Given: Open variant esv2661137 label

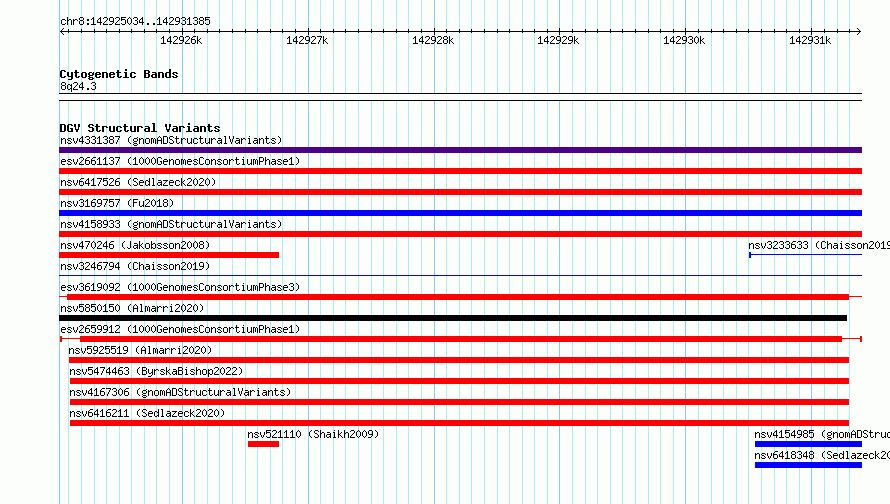Looking at the screenshot, I should tap(180, 161).
